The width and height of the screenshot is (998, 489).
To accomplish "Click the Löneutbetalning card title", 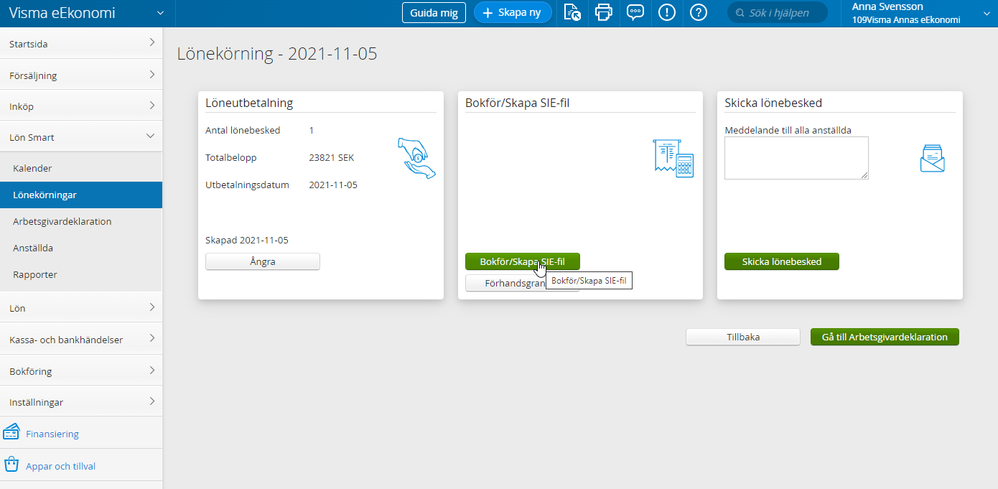I will 249,103.
